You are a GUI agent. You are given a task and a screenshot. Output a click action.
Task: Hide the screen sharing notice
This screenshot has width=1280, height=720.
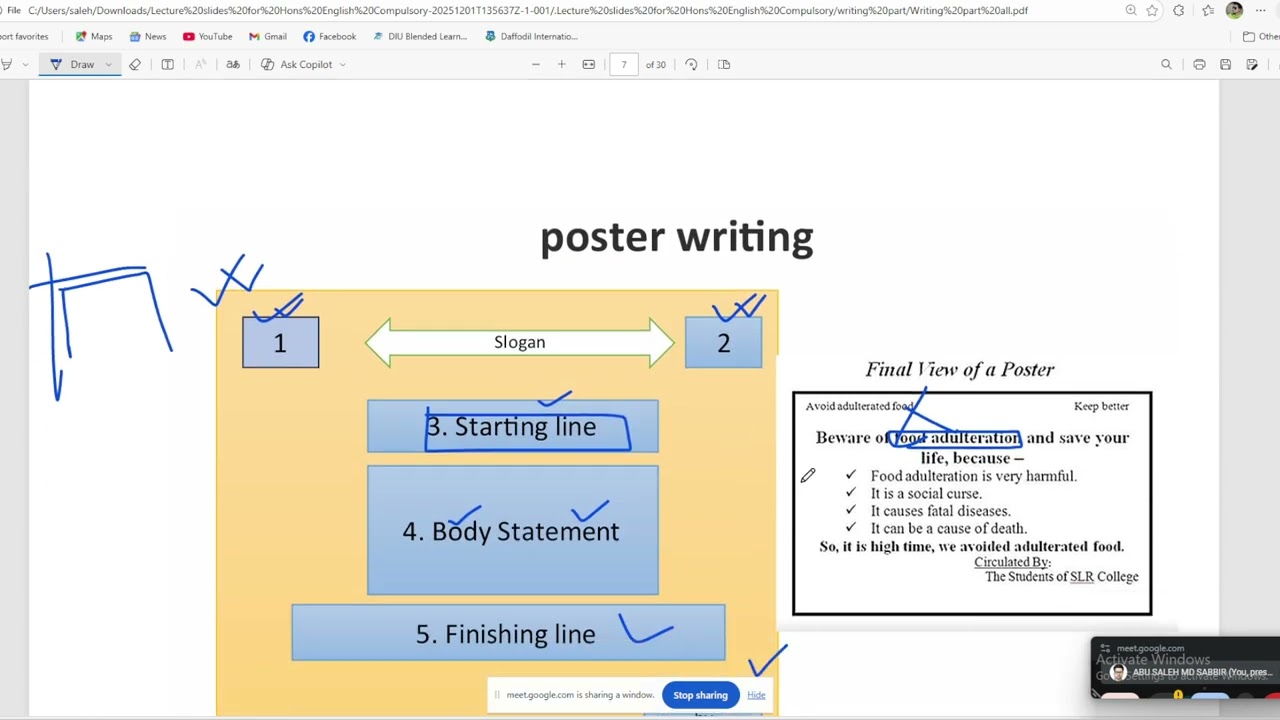coord(756,695)
